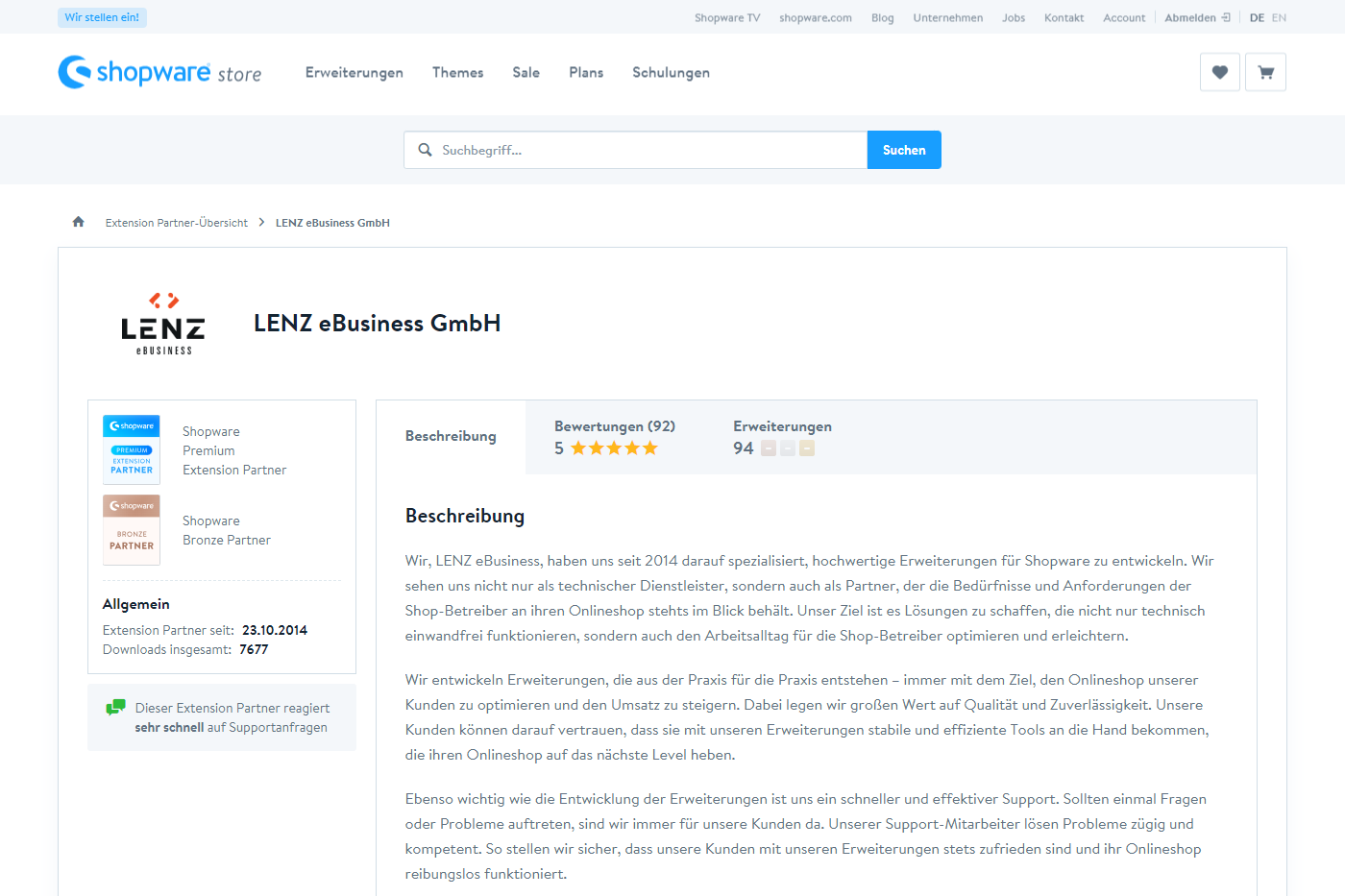1345x896 pixels.
Task: Click the Bronze Partner badge
Action: coord(132,530)
